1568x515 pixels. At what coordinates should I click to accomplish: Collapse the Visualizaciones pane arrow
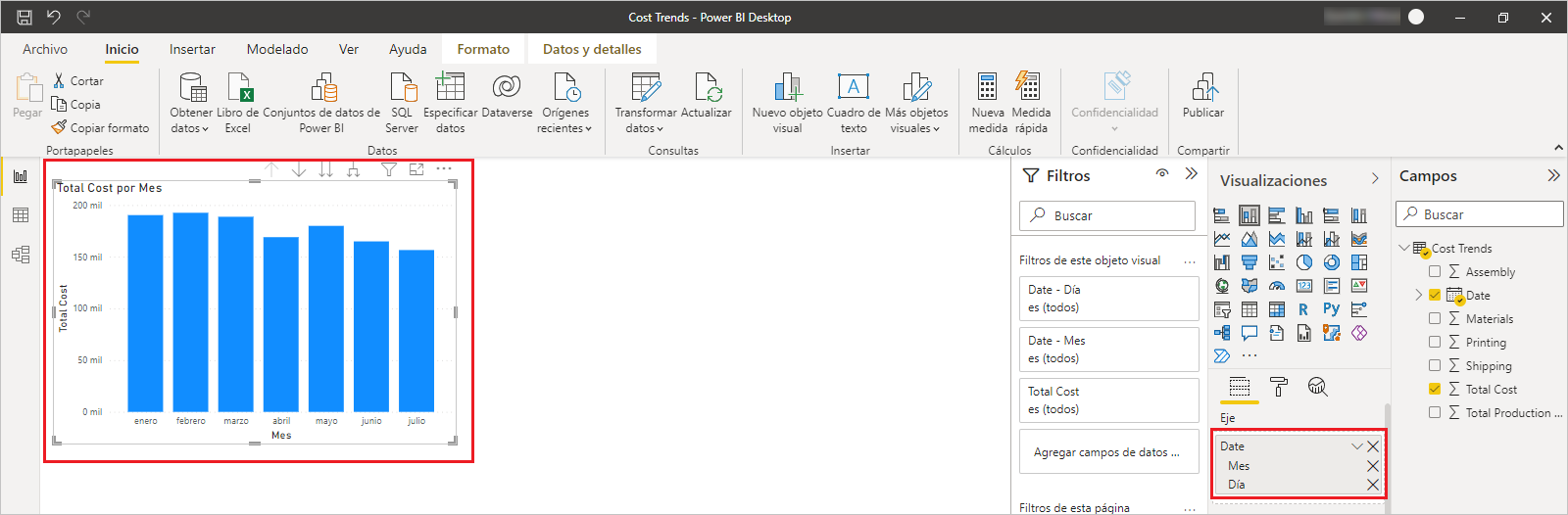pos(1375,178)
